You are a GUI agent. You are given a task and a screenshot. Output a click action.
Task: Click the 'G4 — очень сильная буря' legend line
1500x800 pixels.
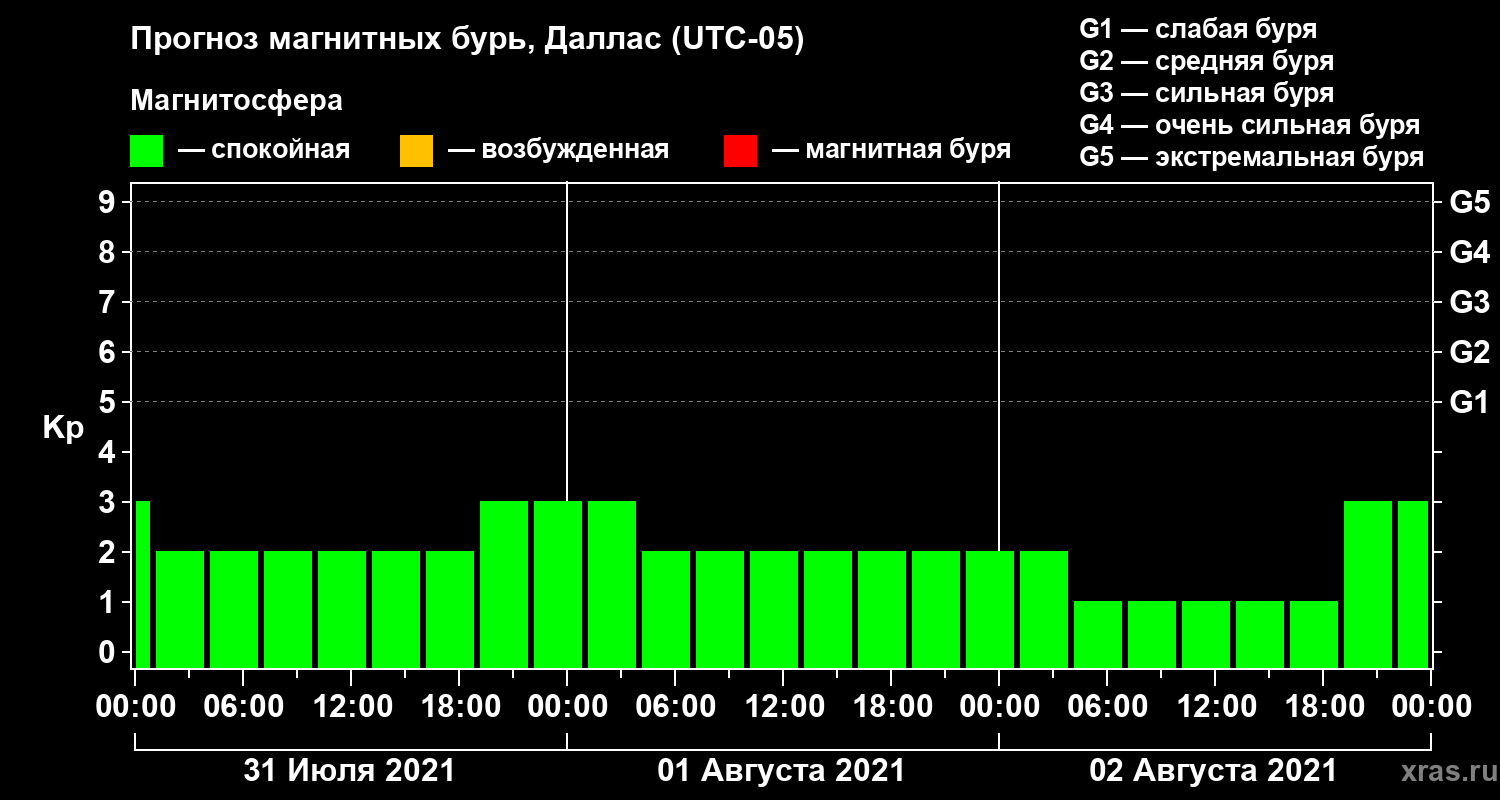[x=1250, y=125]
